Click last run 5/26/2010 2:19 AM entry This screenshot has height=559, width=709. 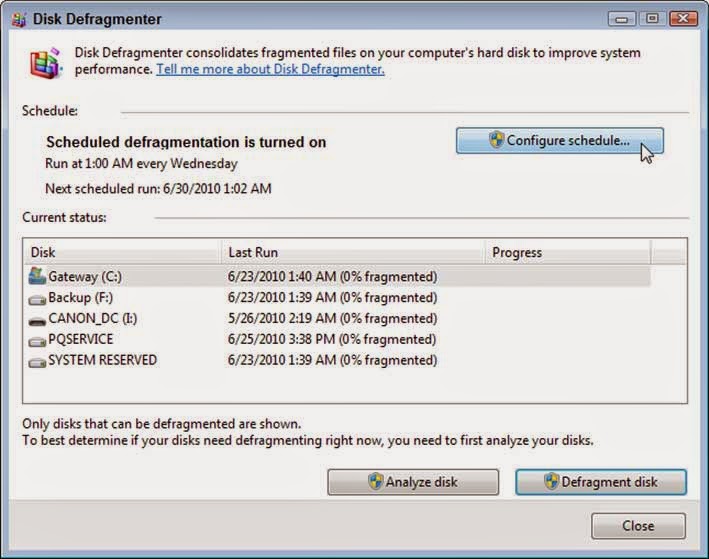tap(332, 318)
